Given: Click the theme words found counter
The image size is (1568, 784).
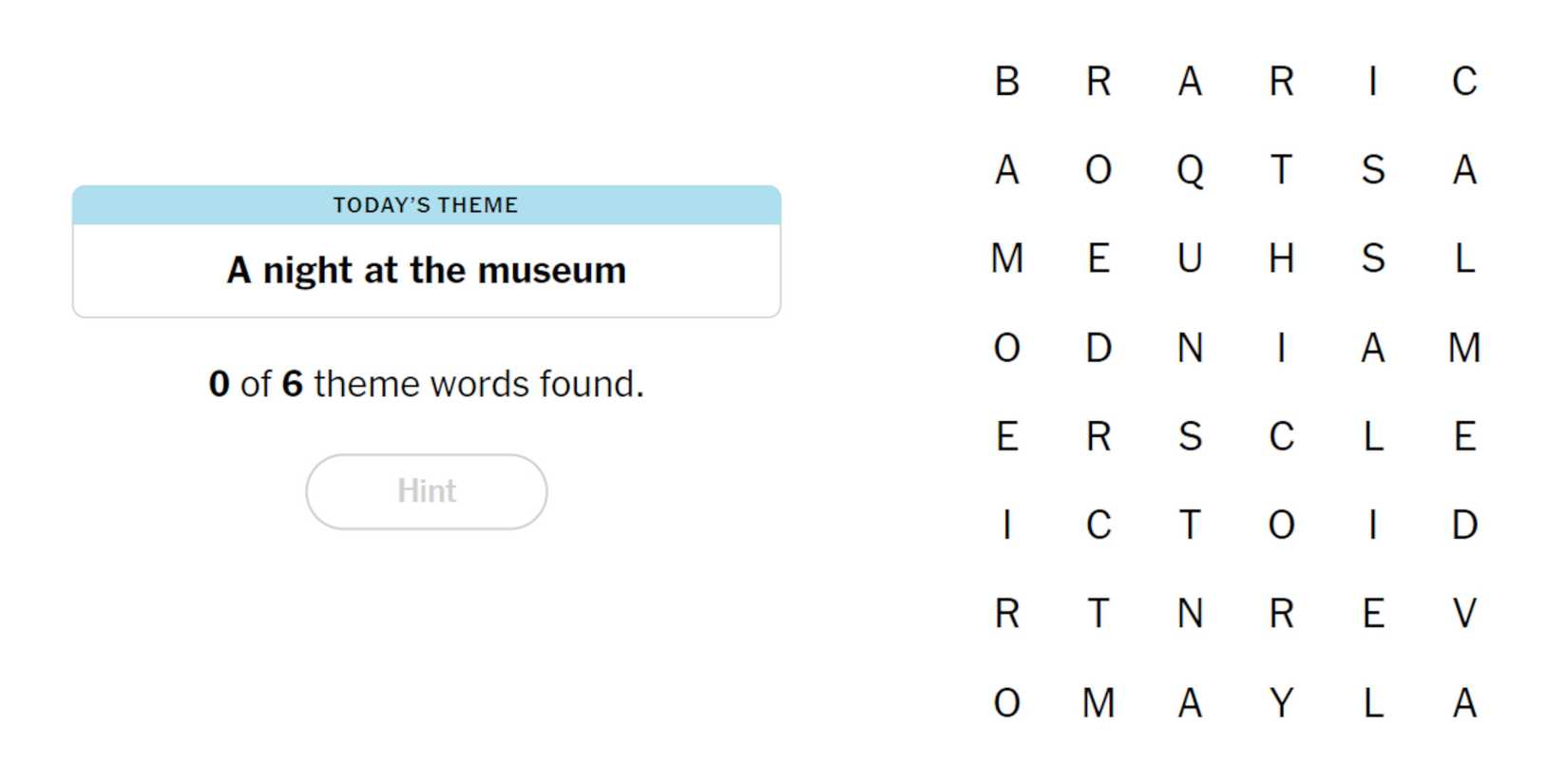Looking at the screenshot, I should (x=426, y=384).
